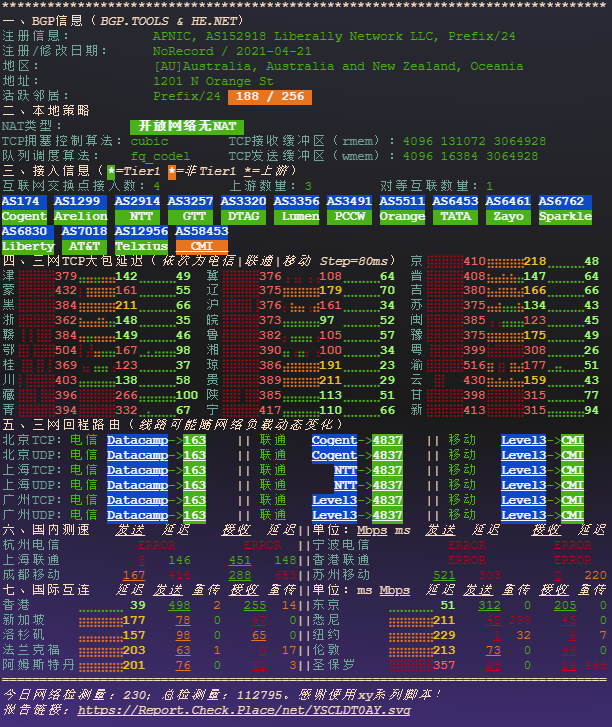The height and width of the screenshot is (727, 612).
Task: Click 阿姆斯特丹 send speed 76
Action: [x=183, y=665]
